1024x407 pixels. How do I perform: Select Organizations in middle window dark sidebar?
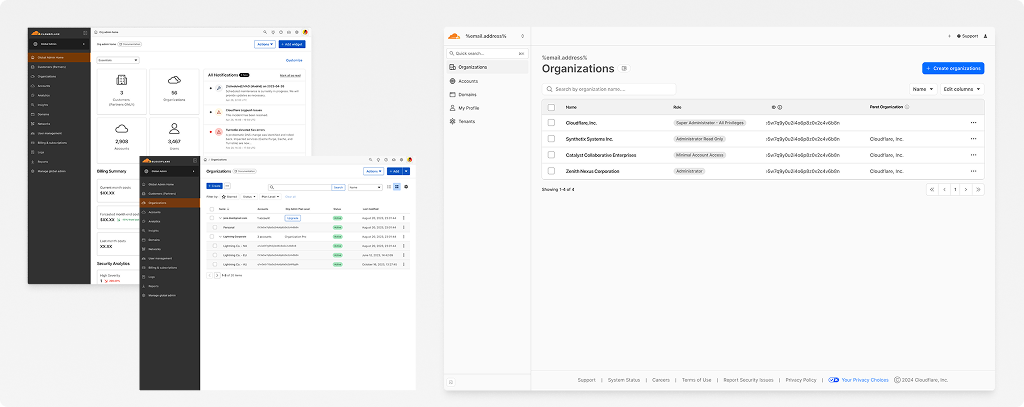(x=170, y=203)
